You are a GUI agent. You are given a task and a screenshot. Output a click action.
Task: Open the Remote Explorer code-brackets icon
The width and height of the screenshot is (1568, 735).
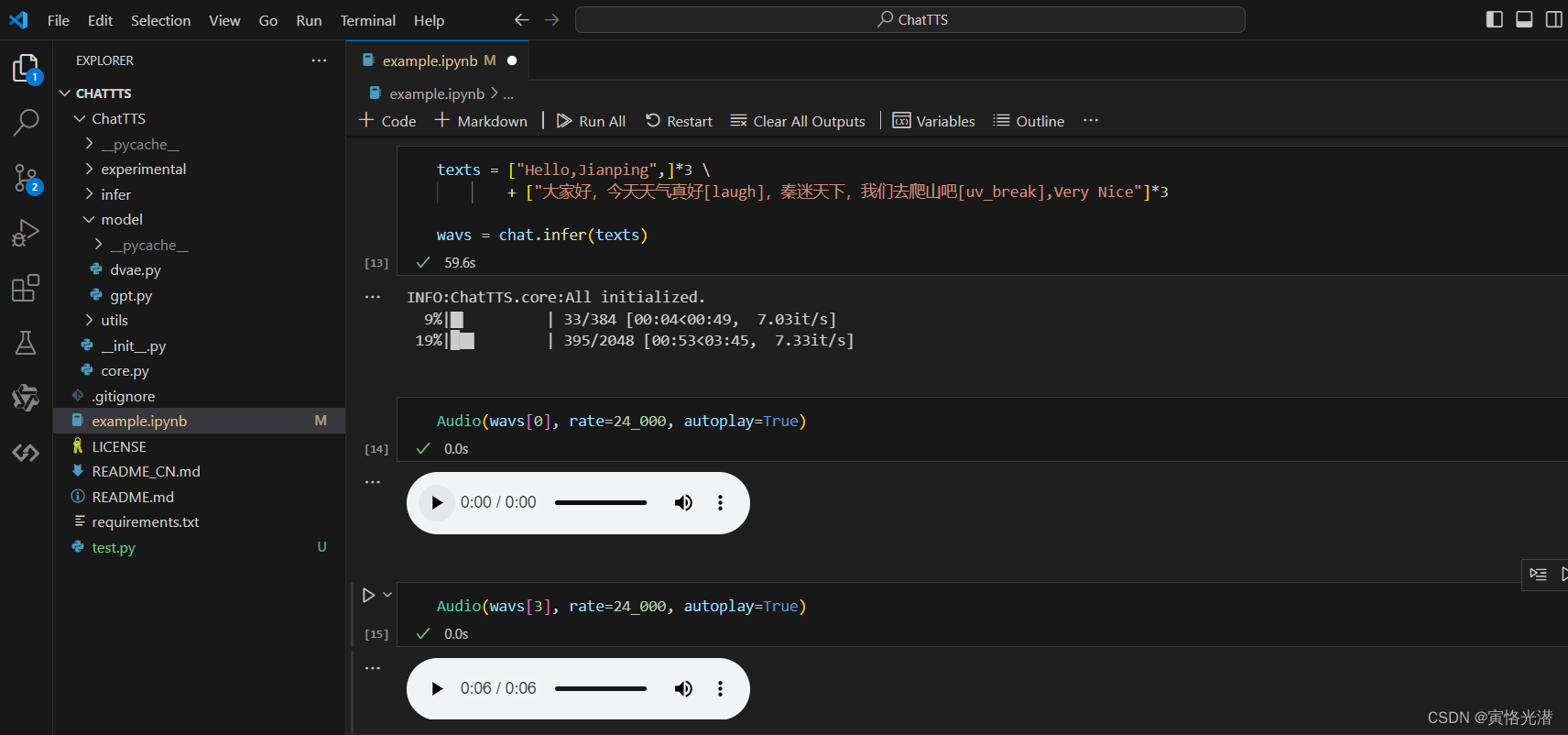click(26, 453)
